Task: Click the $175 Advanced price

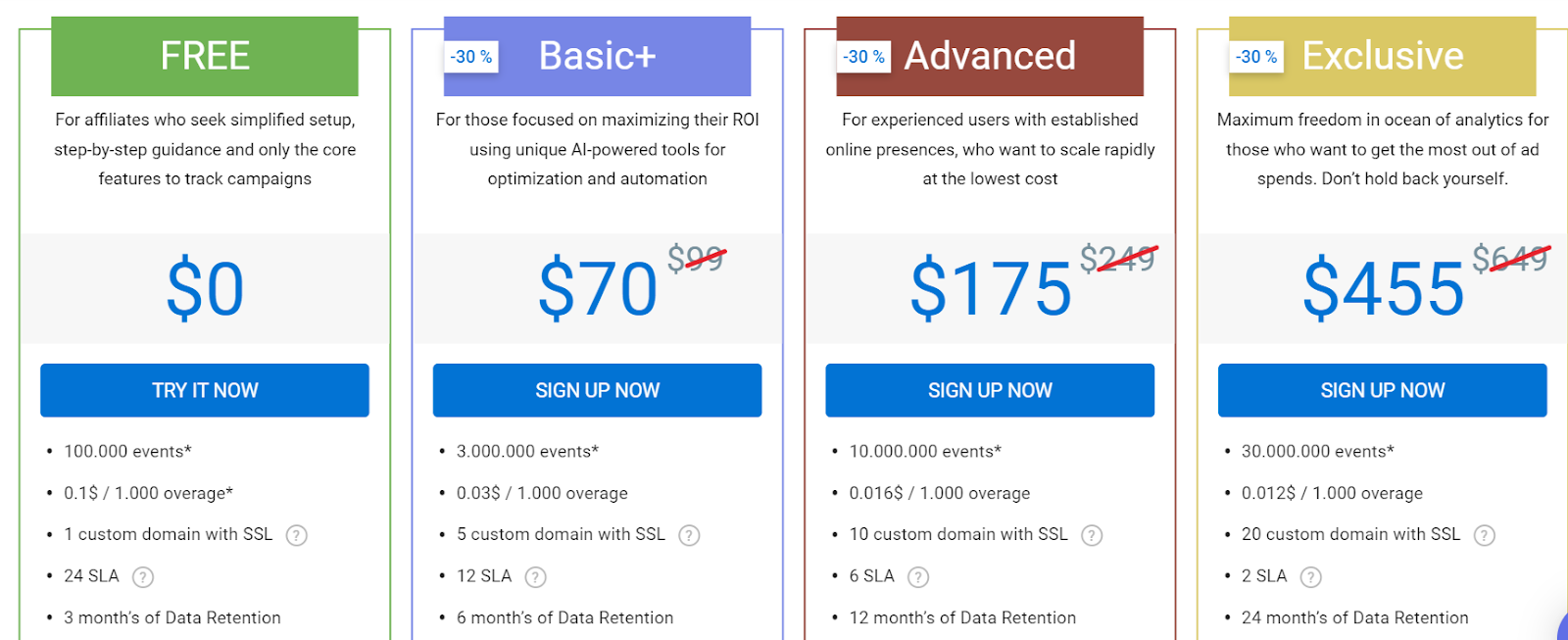Action: (991, 289)
